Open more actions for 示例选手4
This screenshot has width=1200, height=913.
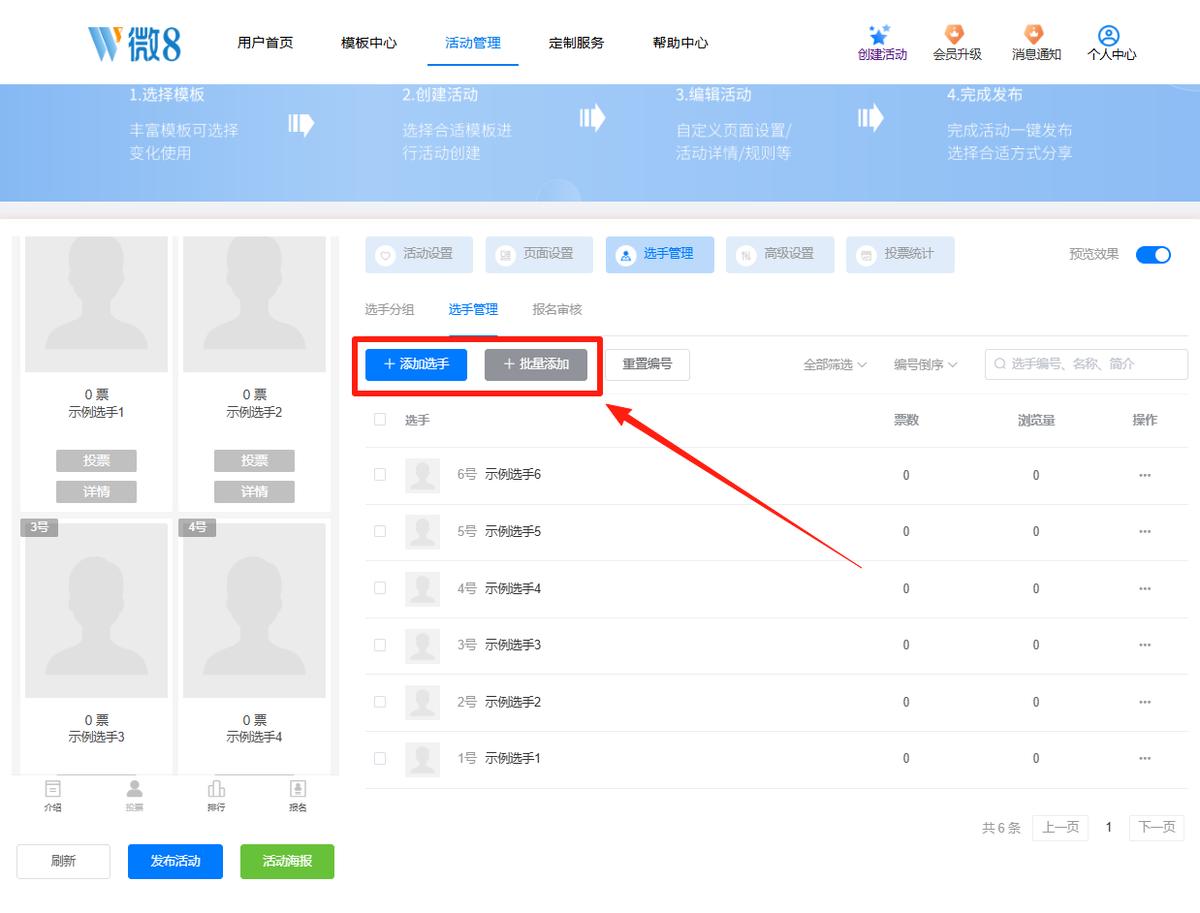tap(1145, 588)
